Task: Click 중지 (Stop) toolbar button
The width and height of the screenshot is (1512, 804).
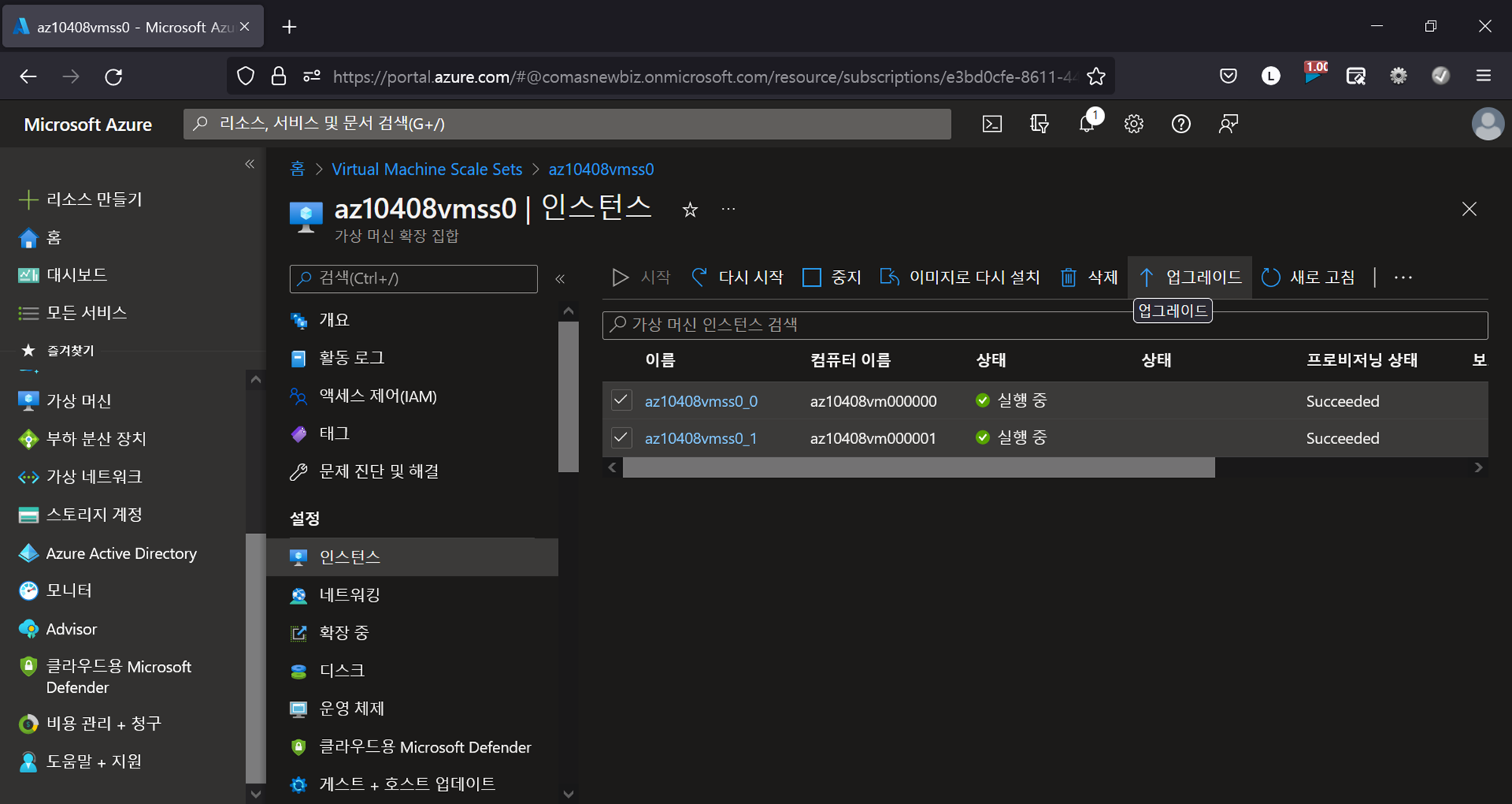Action: coord(832,278)
